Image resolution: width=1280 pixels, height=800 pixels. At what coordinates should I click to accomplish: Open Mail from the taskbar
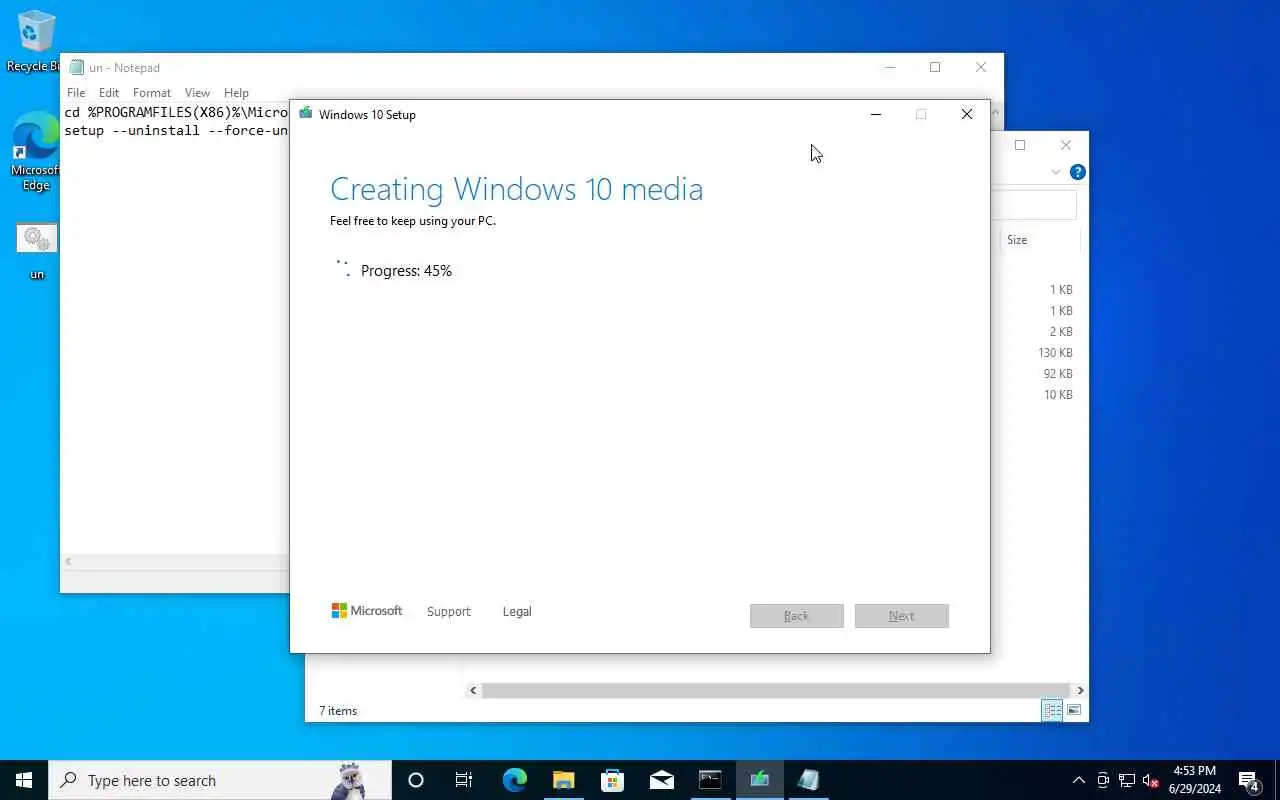point(661,780)
